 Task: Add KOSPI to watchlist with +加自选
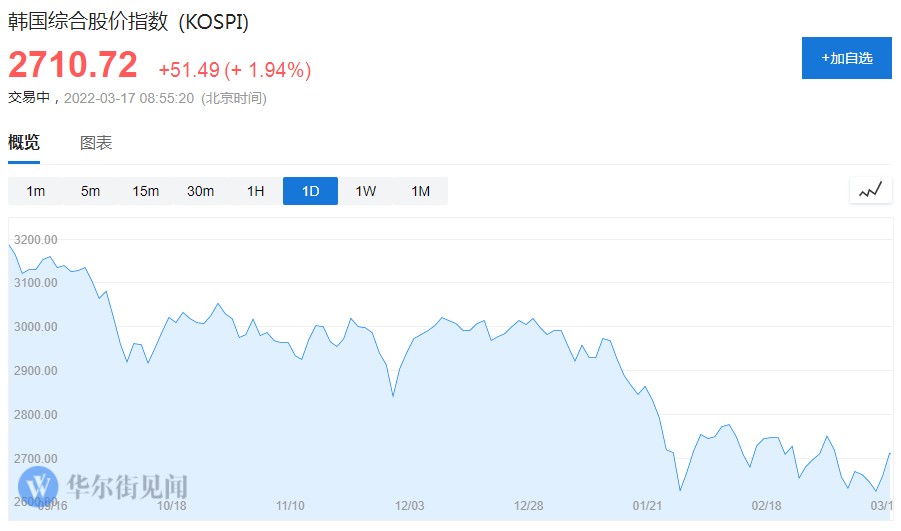coord(847,58)
